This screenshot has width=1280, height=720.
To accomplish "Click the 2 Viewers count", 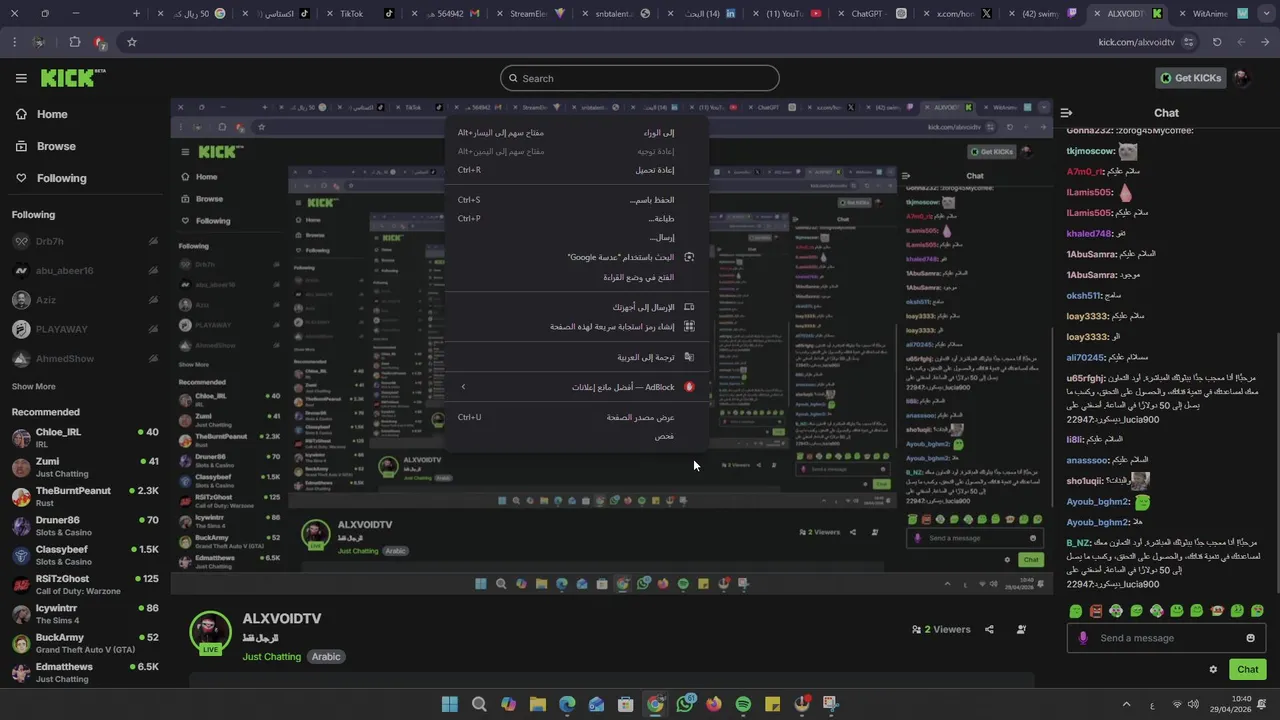I will [941, 629].
